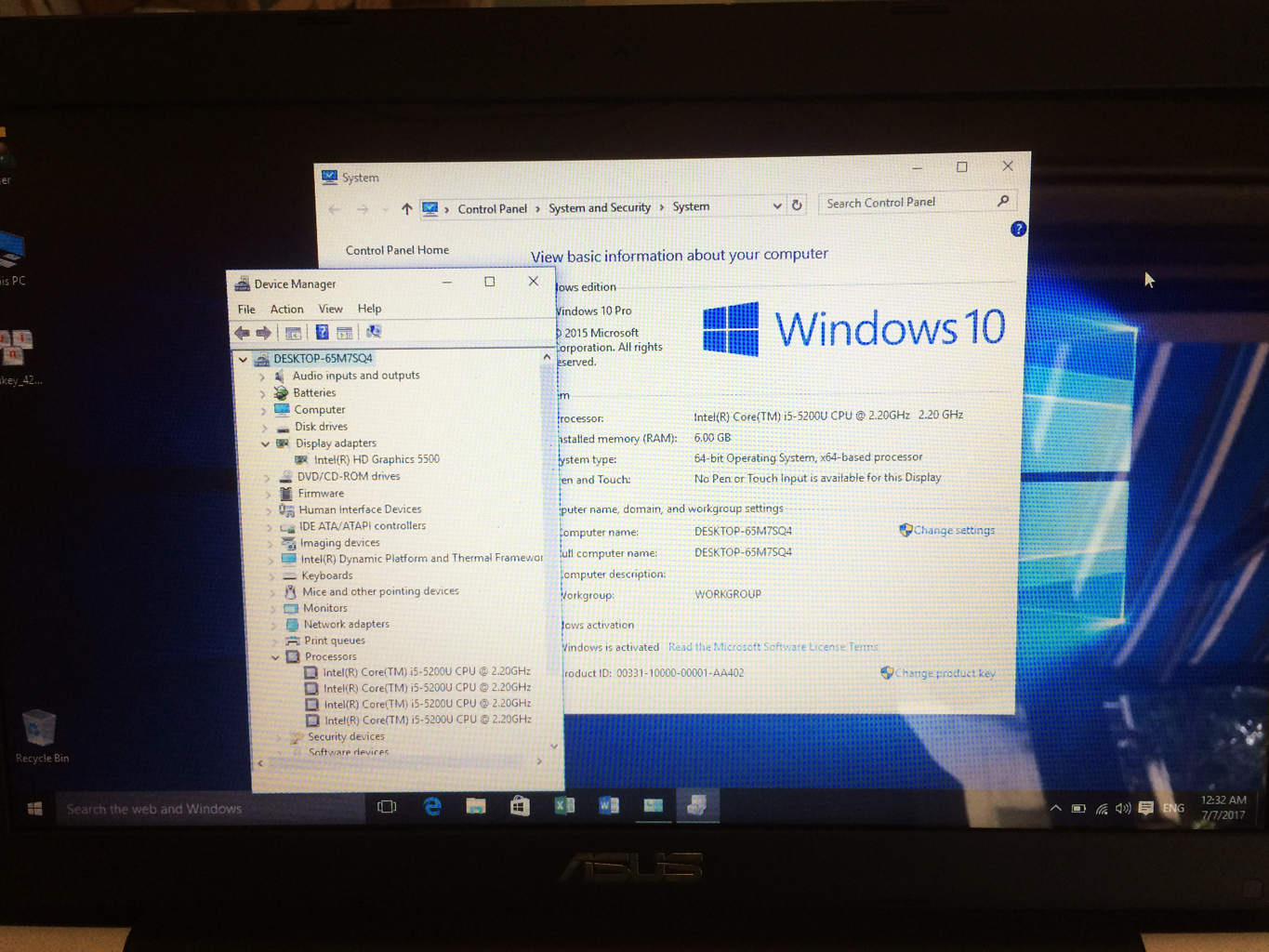Click the Wi-Fi network tray icon
1269x952 pixels.
(x=1102, y=809)
